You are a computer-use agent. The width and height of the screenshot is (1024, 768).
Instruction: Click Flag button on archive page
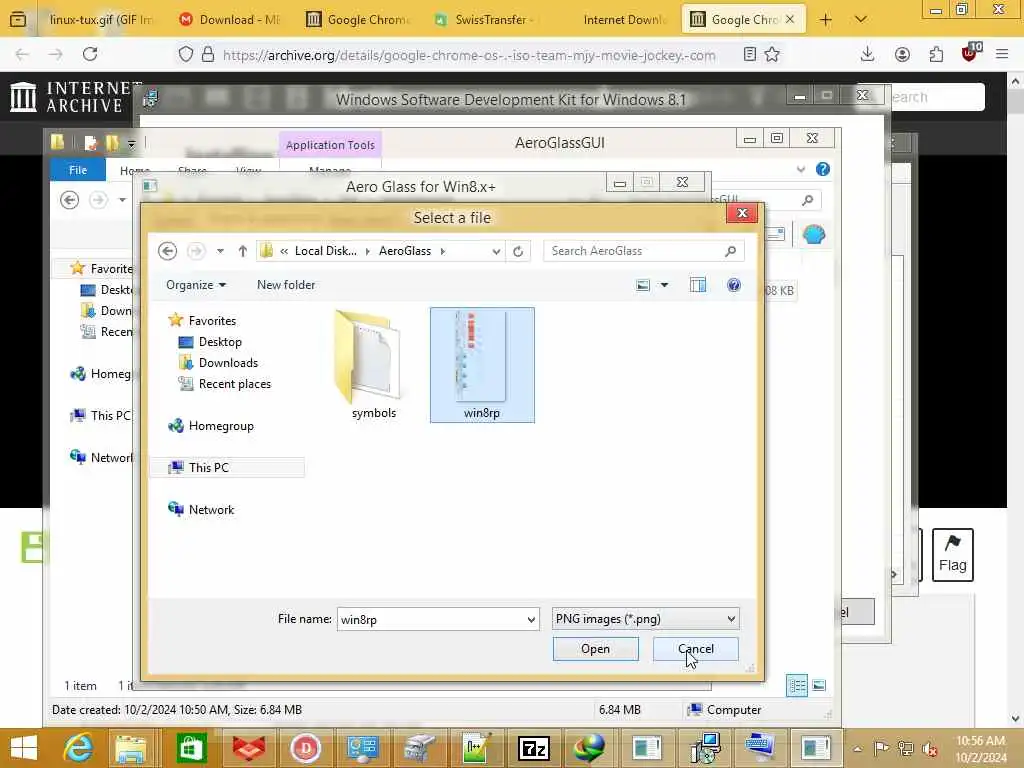coord(952,555)
